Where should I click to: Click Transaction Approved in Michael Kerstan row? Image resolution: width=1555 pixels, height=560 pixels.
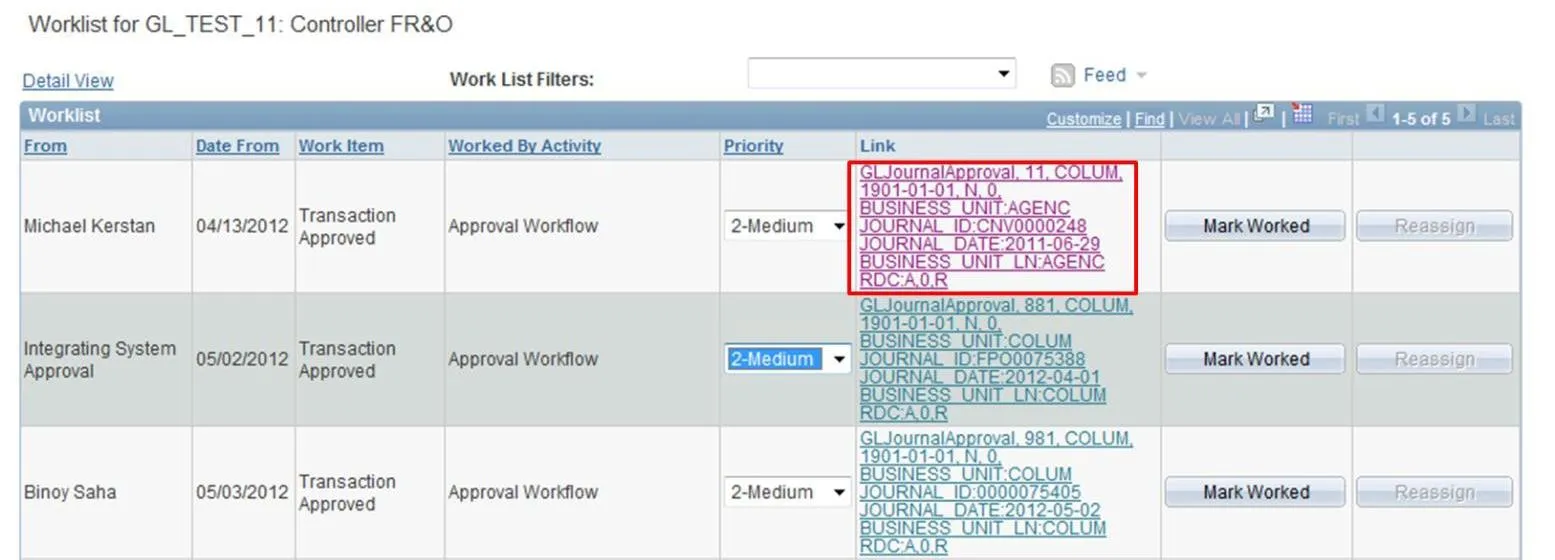(347, 226)
